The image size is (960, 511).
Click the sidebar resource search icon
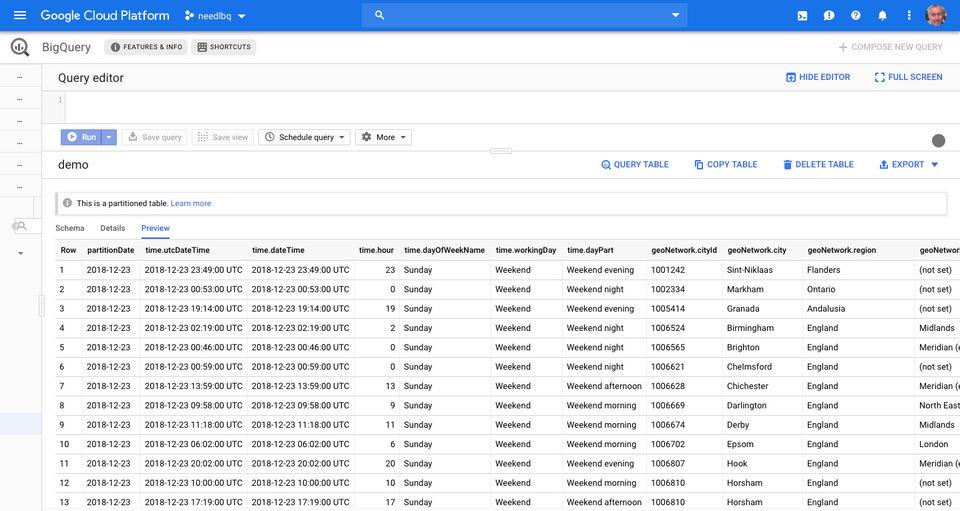pyautogui.click(x=21, y=226)
